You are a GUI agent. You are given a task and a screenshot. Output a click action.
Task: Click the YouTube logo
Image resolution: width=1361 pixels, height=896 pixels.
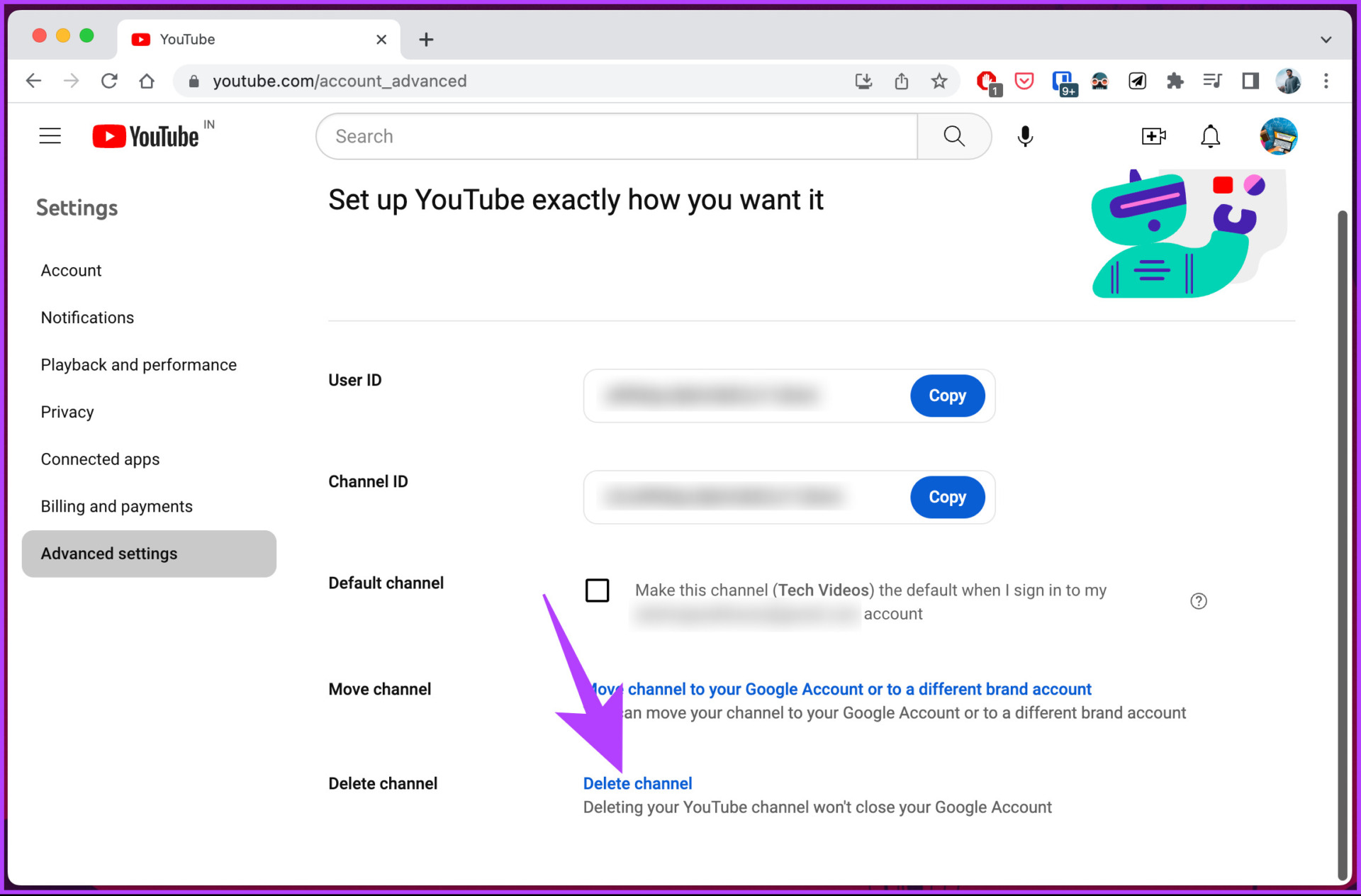point(146,136)
